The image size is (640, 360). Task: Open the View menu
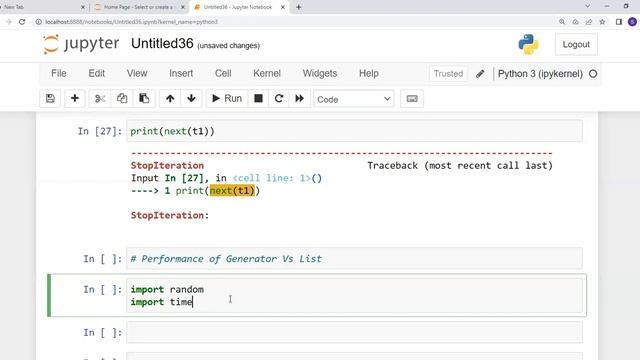pos(137,73)
